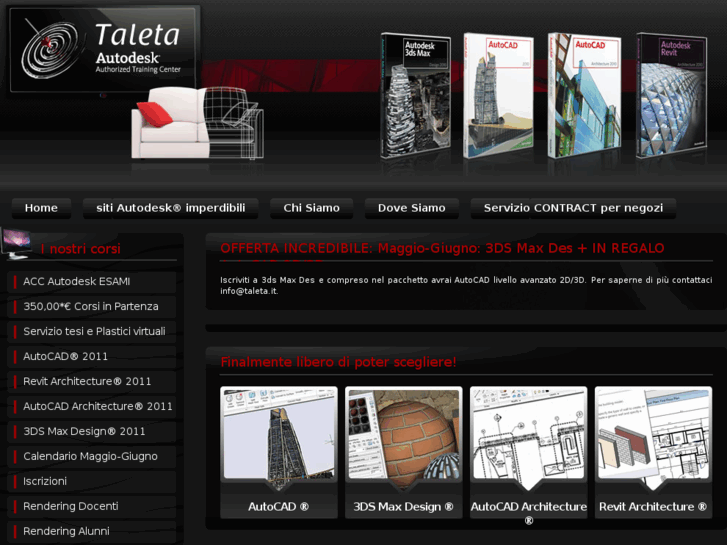Click Finalmente libero di poter scegliere heading

pyautogui.click(x=338, y=362)
